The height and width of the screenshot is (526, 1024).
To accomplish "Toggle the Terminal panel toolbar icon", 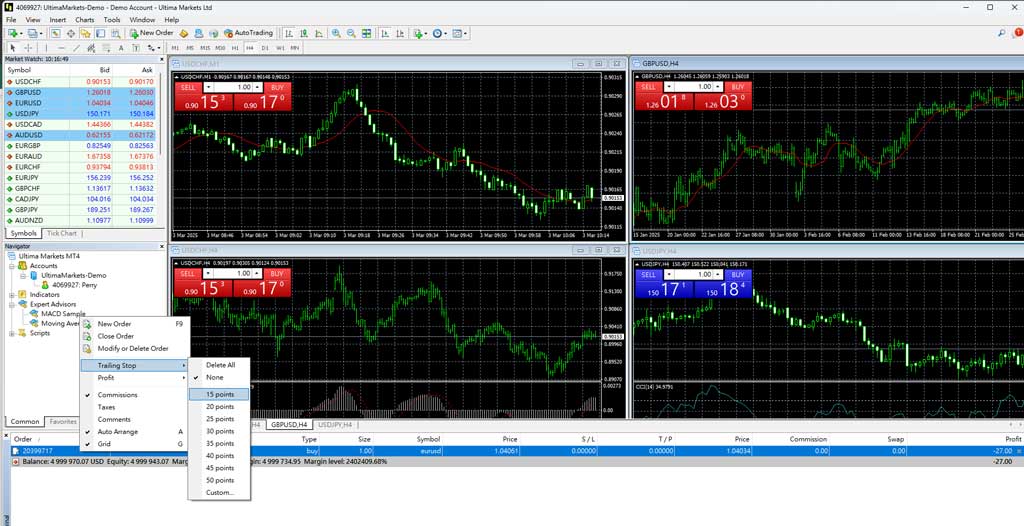I will (x=101, y=33).
